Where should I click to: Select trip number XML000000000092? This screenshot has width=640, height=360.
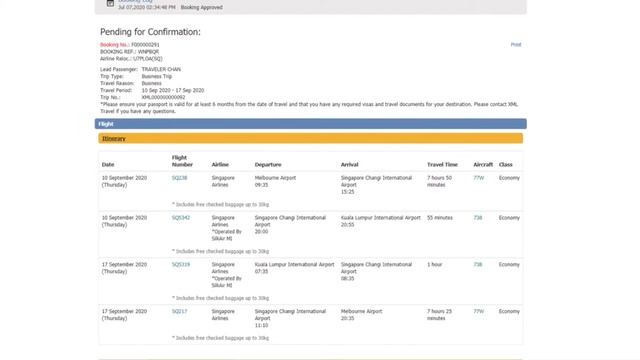pyautogui.click(x=163, y=98)
